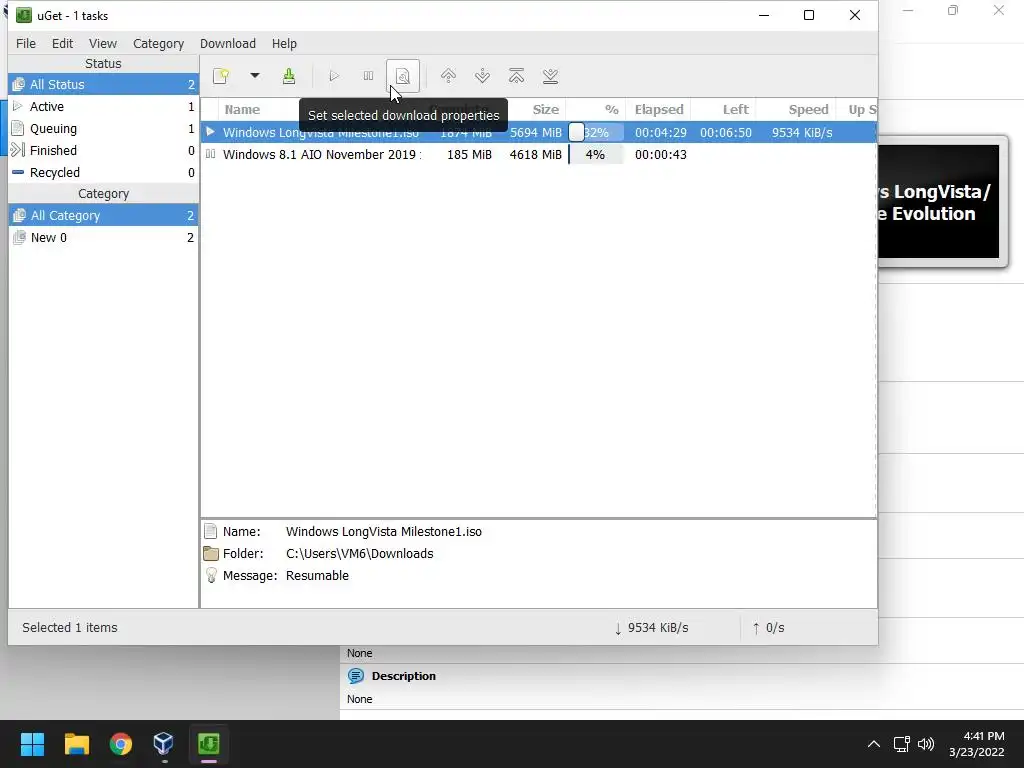The height and width of the screenshot is (768, 1024).
Task: Click the Move Down toolbar icon
Action: click(482, 76)
